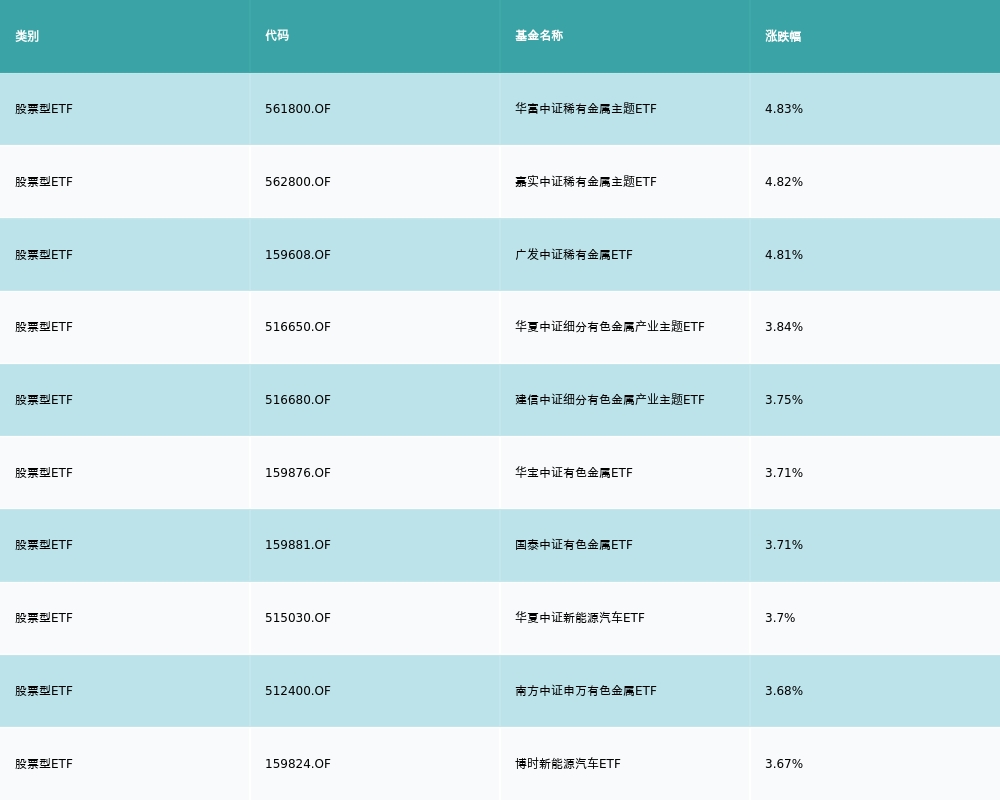The height and width of the screenshot is (800, 1000).
Task: Click the 3.67% change value
Action: point(784,764)
